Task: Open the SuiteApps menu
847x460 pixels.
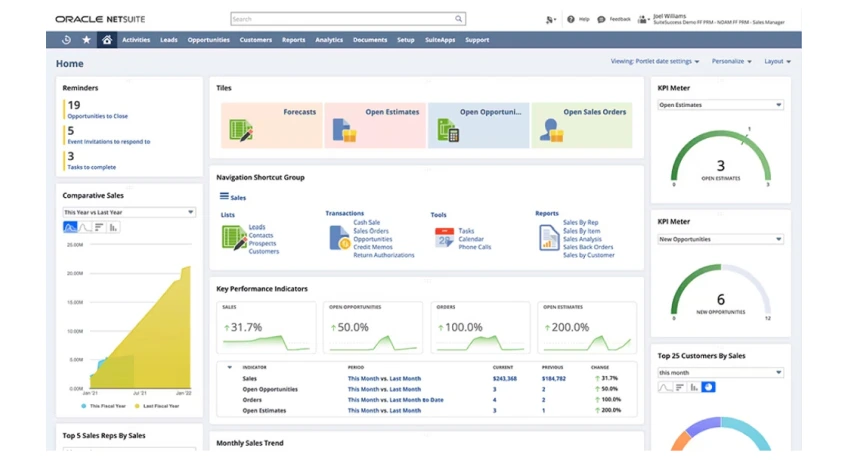Action: click(x=440, y=40)
